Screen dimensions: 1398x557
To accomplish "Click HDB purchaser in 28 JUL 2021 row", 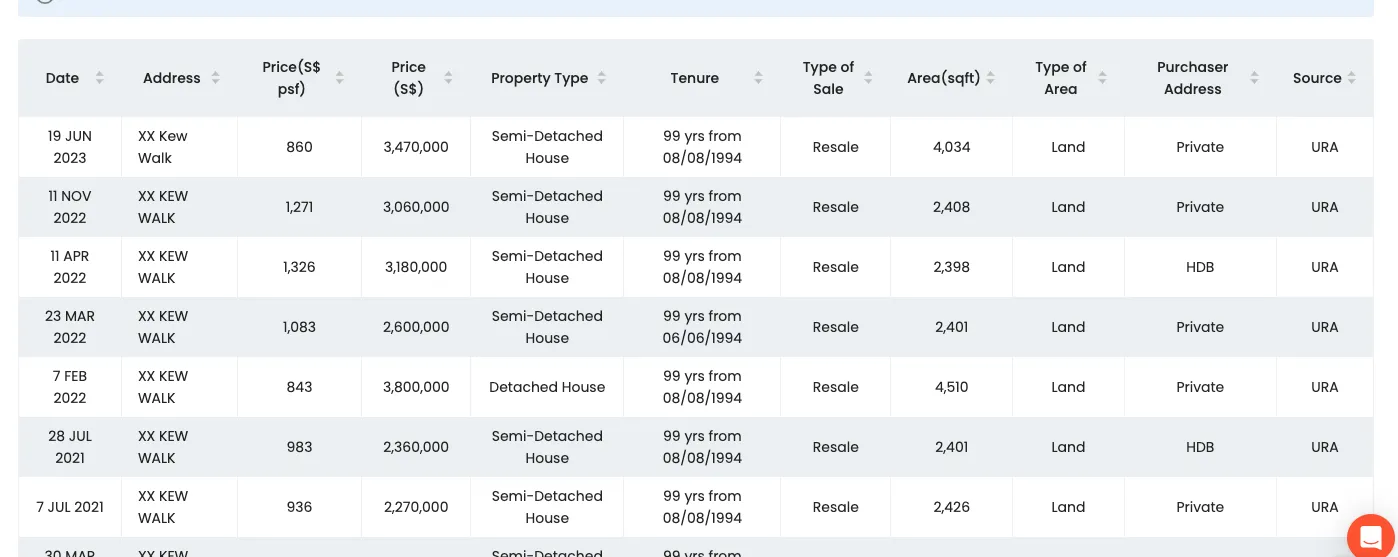I will (1200, 447).
